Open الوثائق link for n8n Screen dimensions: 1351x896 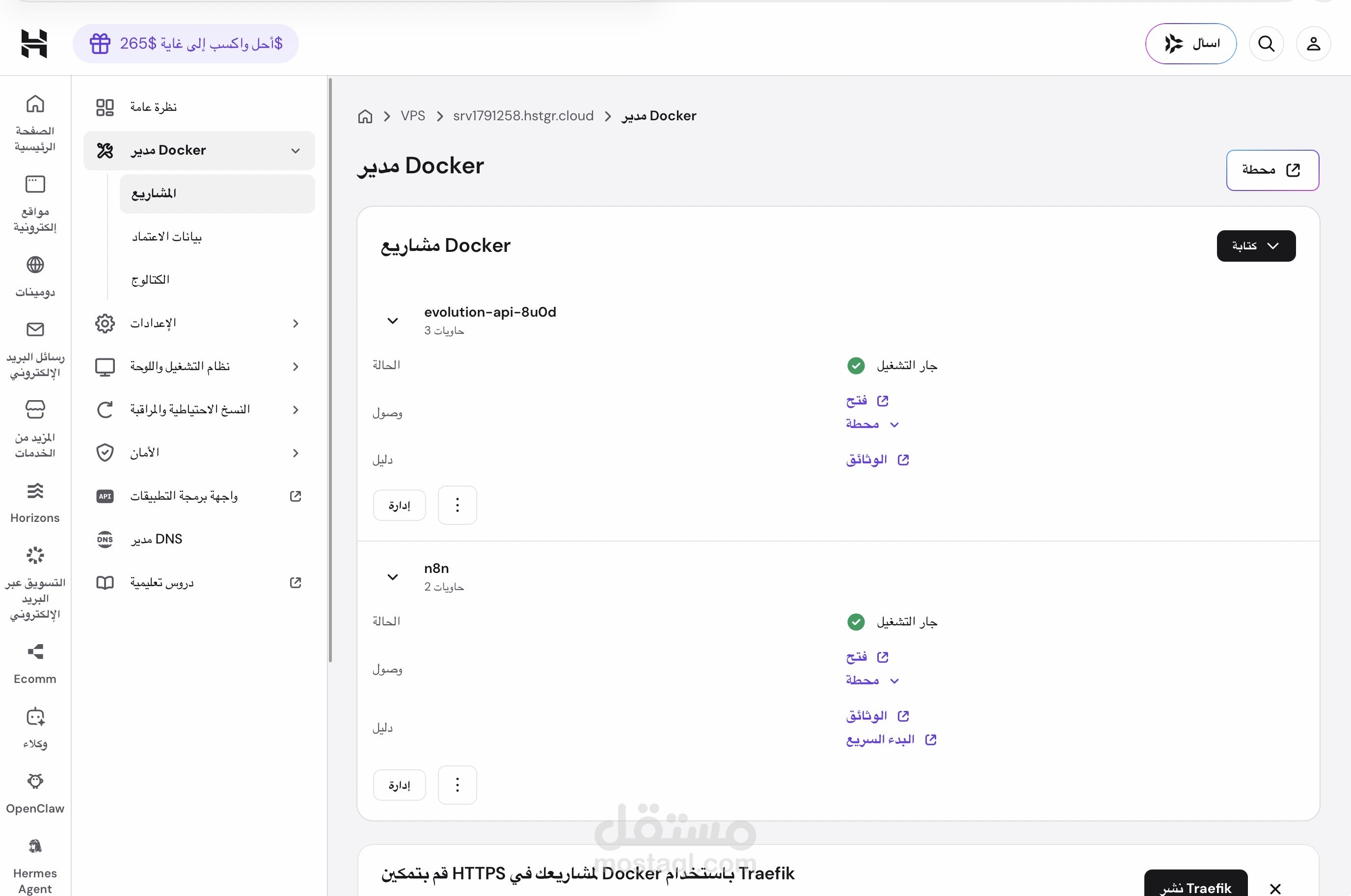[x=877, y=715]
